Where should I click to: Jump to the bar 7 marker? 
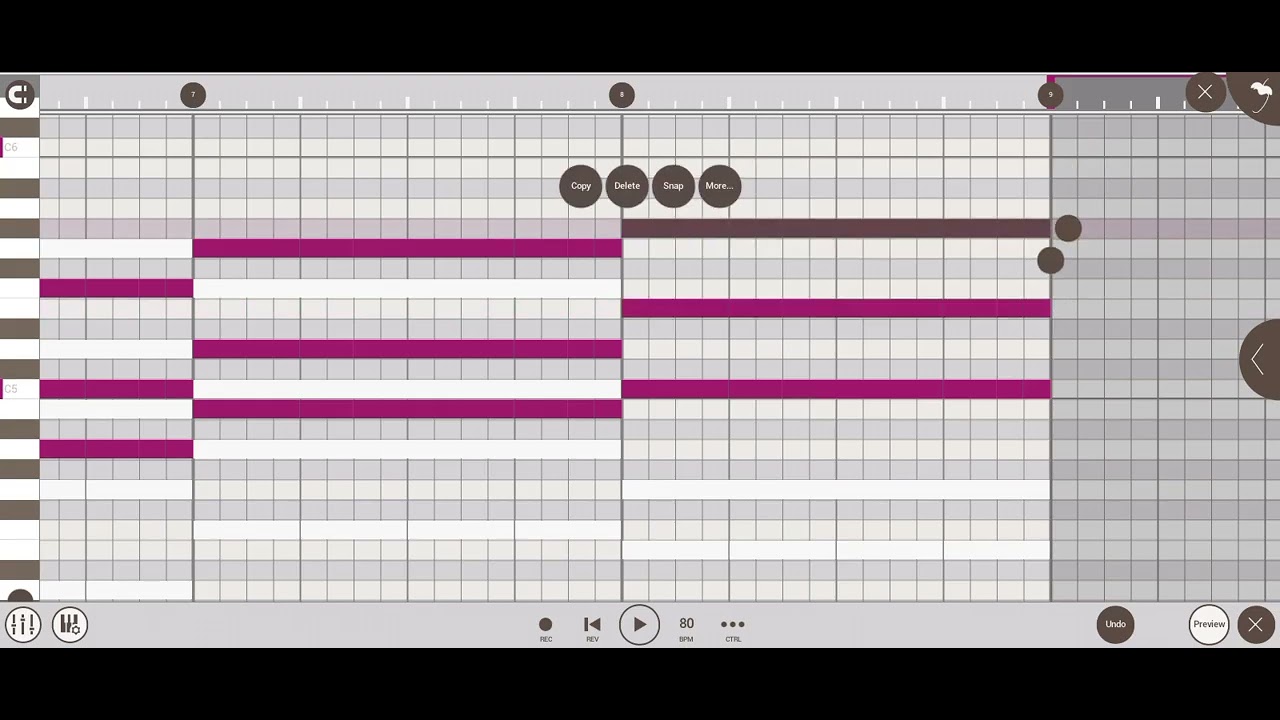click(193, 95)
